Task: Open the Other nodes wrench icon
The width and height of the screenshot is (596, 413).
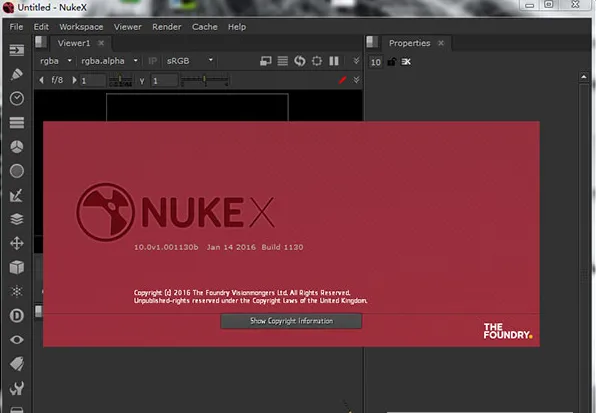Action: 17,388
